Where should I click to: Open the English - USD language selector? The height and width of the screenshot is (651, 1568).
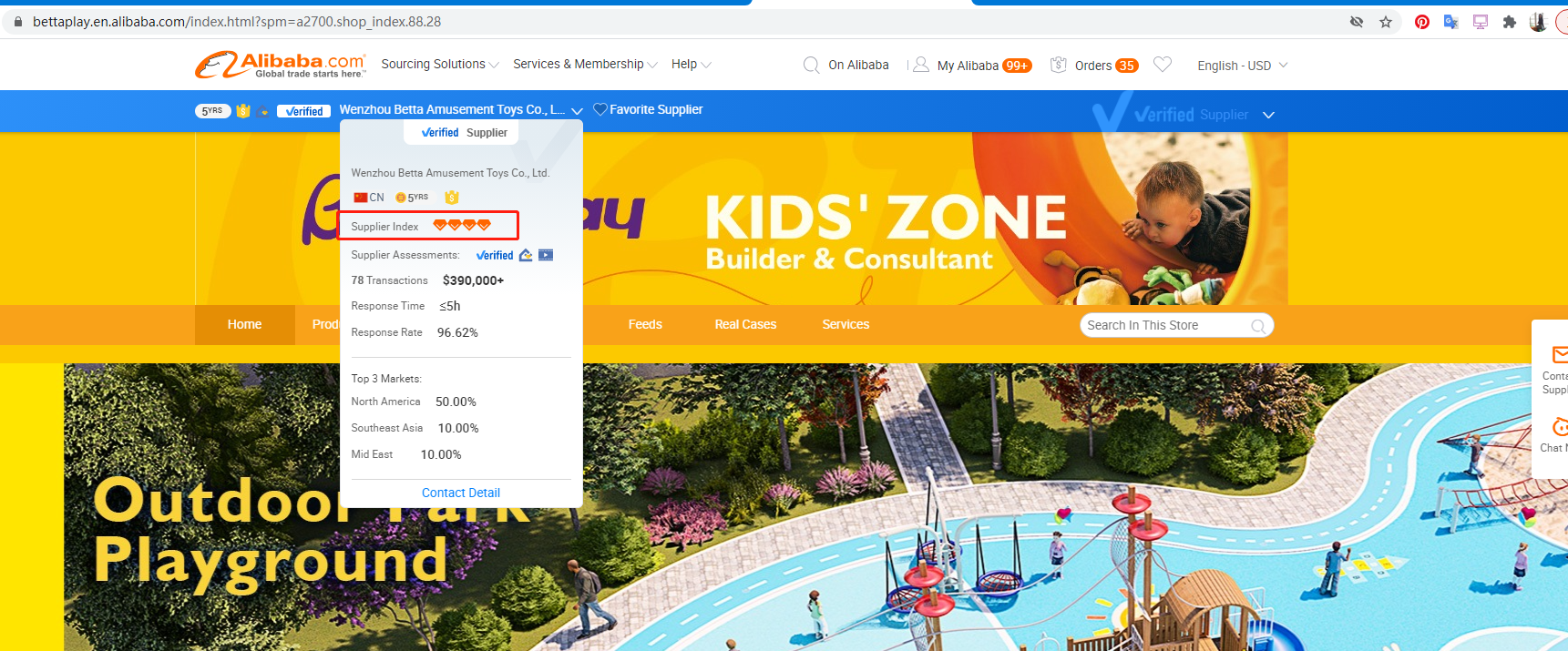1242,66
